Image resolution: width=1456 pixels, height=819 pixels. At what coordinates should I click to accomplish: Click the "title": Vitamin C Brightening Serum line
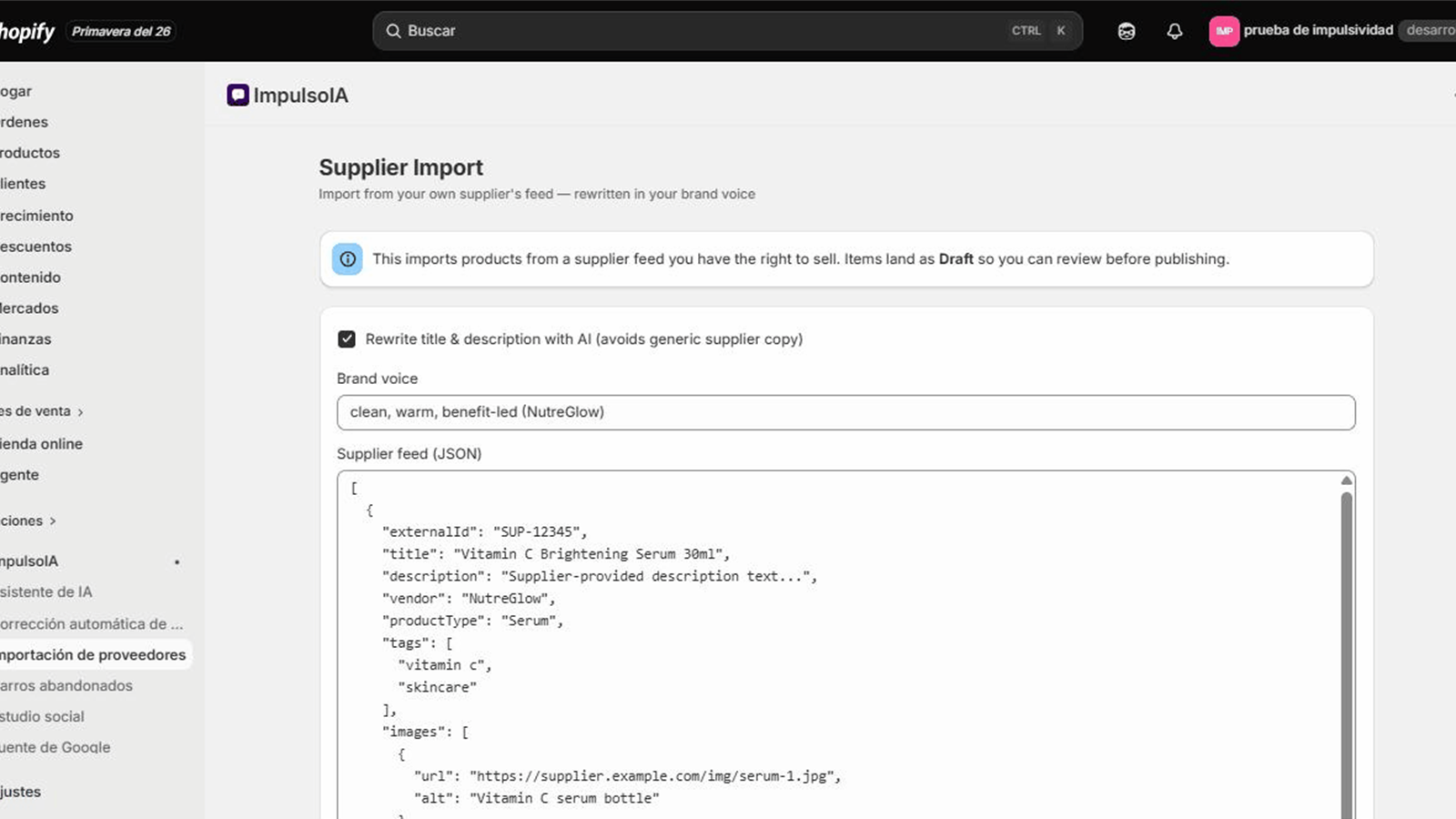[x=556, y=554]
